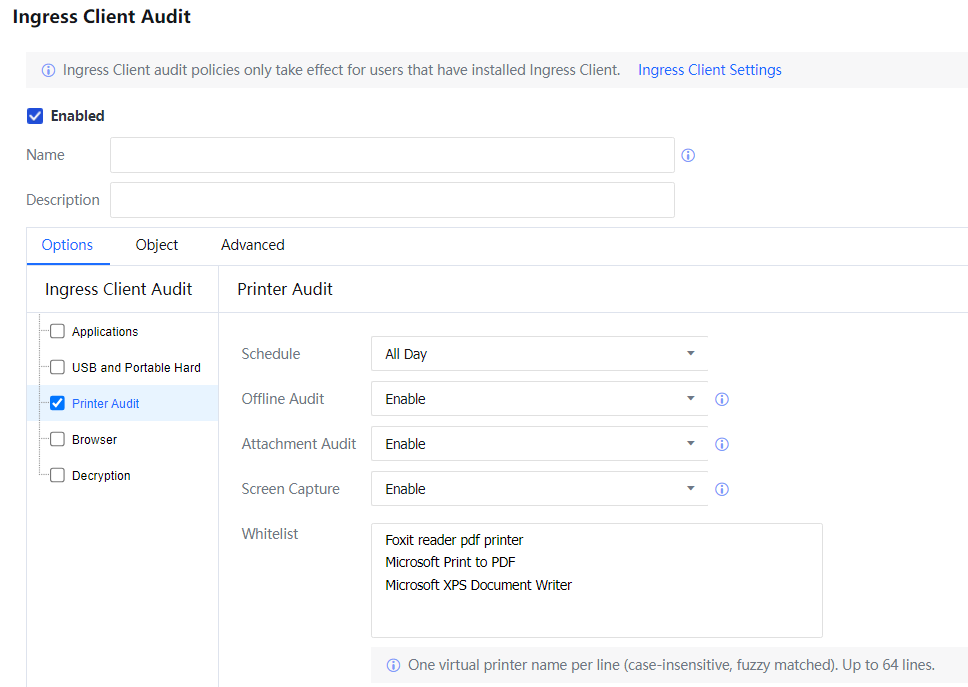Screen dimensions: 968x687
Task: Tick the Browser audit checkbox
Action: [x=57, y=439]
